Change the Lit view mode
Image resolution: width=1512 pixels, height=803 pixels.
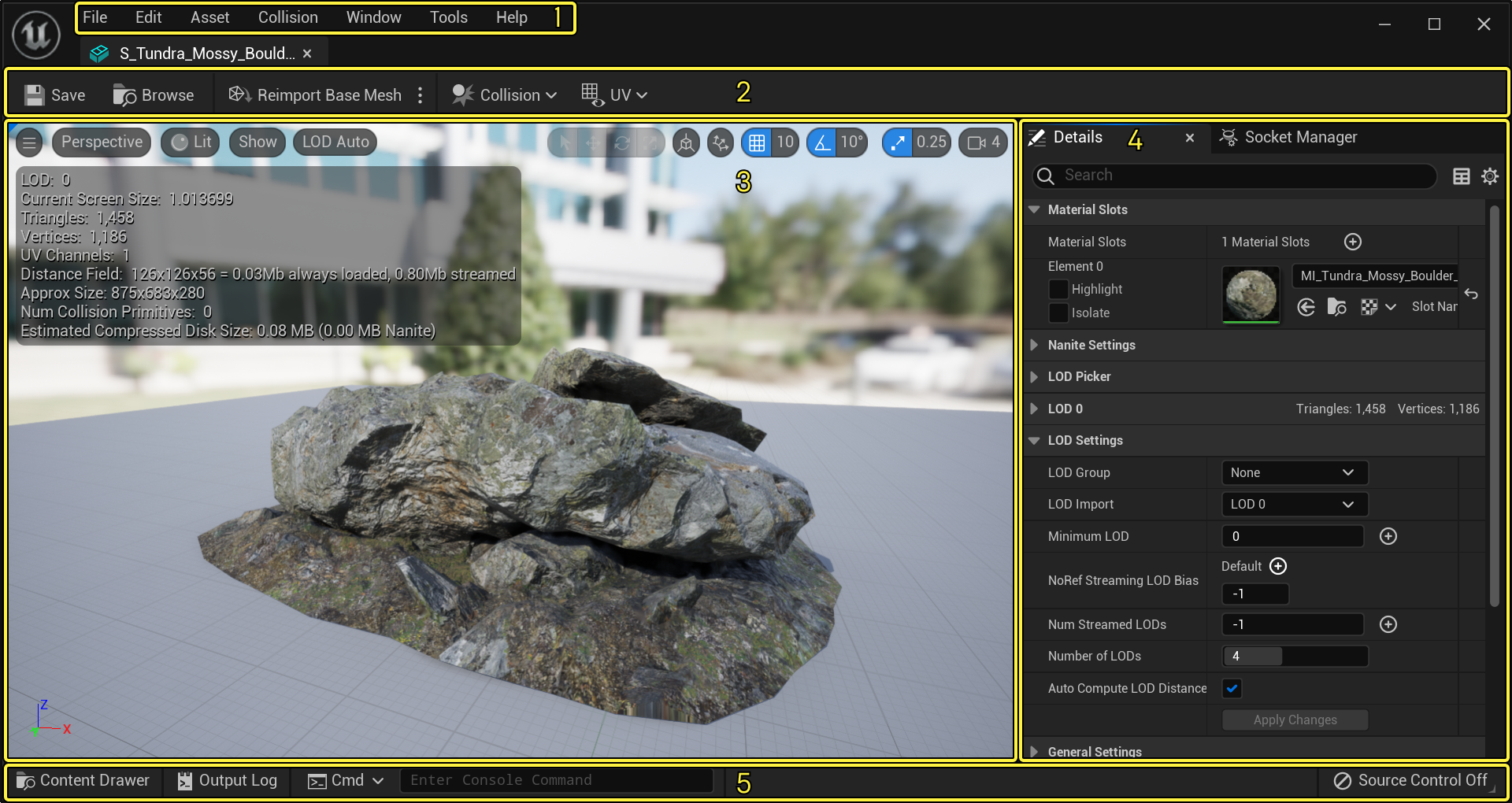pyautogui.click(x=191, y=142)
